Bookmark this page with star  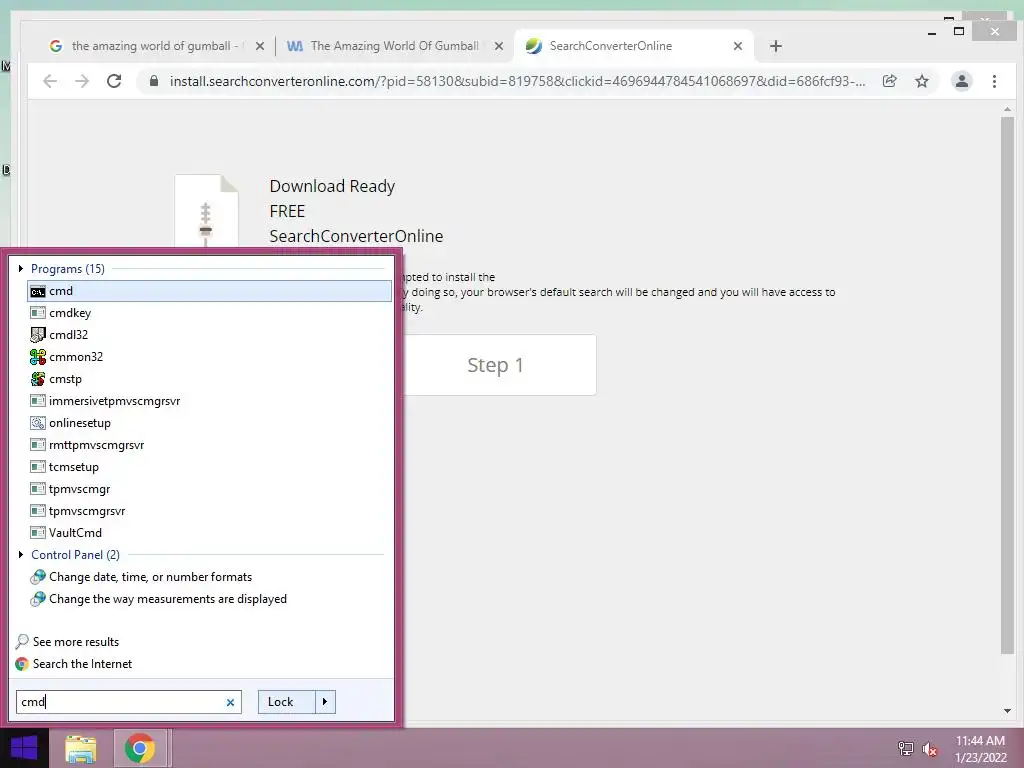(921, 81)
